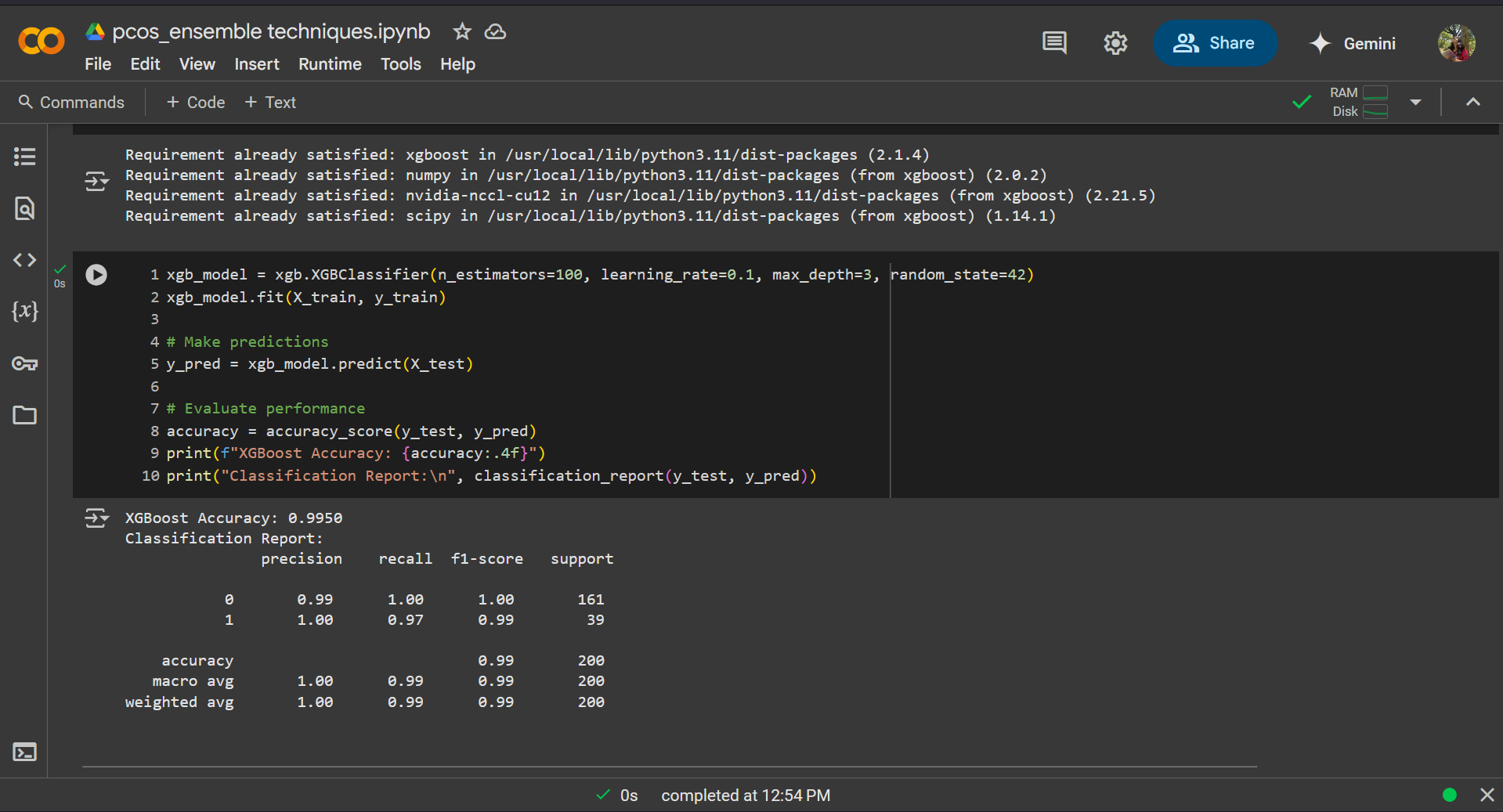The image size is (1503, 812).
Task: Click green status dot at bottom
Action: tap(1450, 795)
